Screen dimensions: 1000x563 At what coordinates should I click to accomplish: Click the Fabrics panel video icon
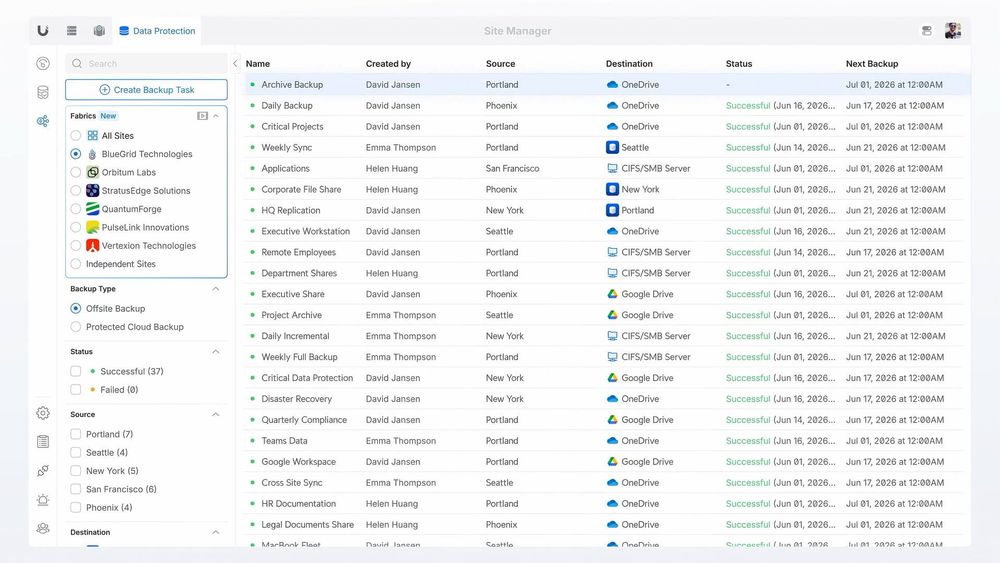(x=202, y=116)
